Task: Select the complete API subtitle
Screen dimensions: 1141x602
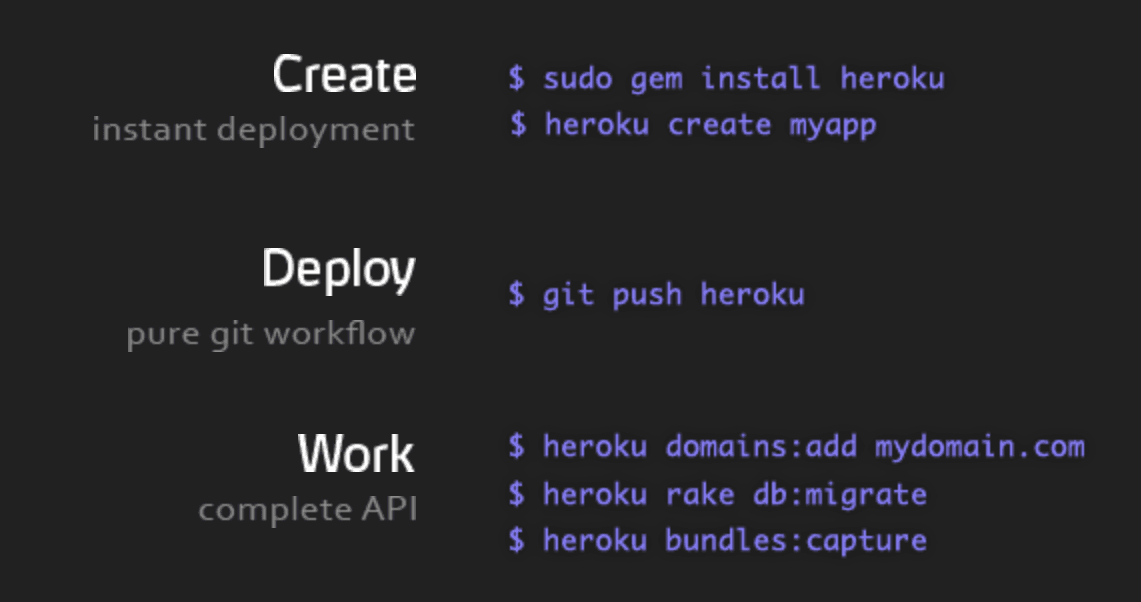Action: 306,508
